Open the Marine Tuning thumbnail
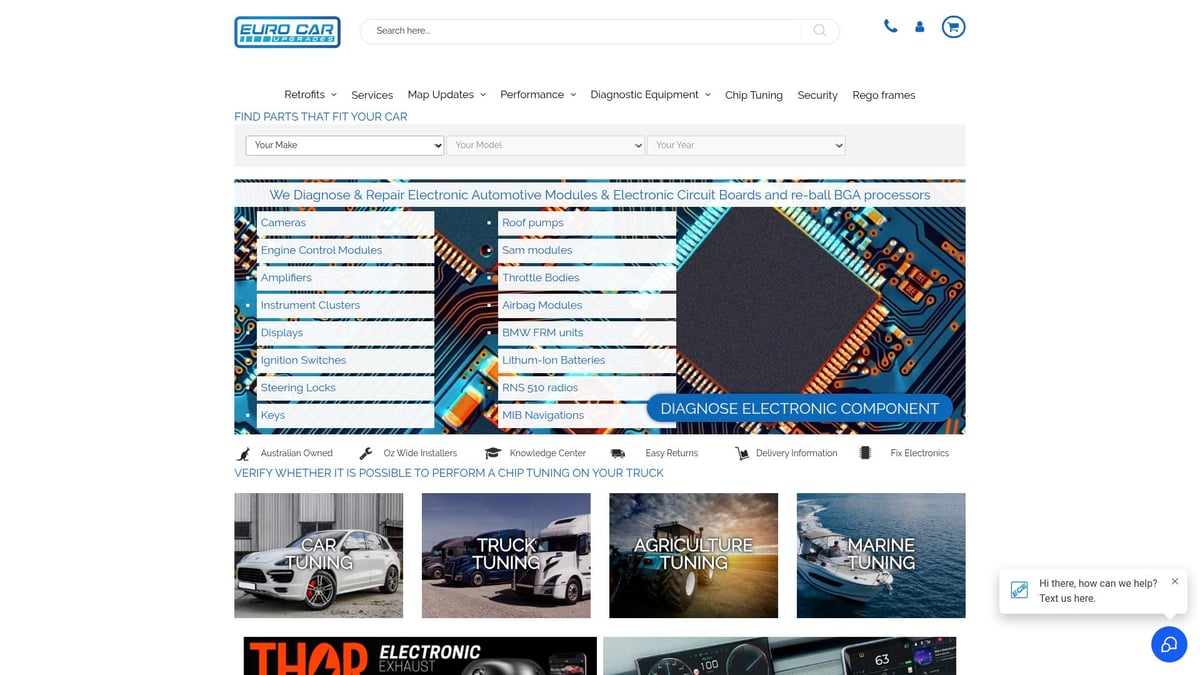Screen dimensions: 1200x675 (x=881, y=555)
